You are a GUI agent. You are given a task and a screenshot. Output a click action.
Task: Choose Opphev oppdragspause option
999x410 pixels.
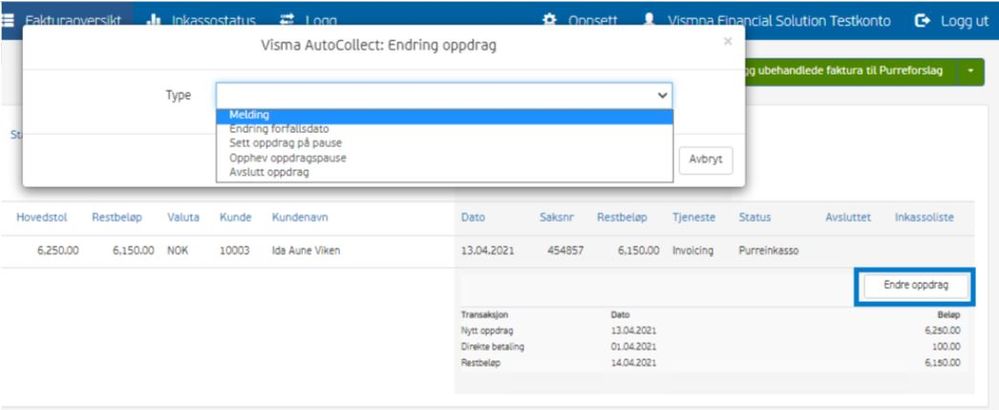tap(444, 157)
